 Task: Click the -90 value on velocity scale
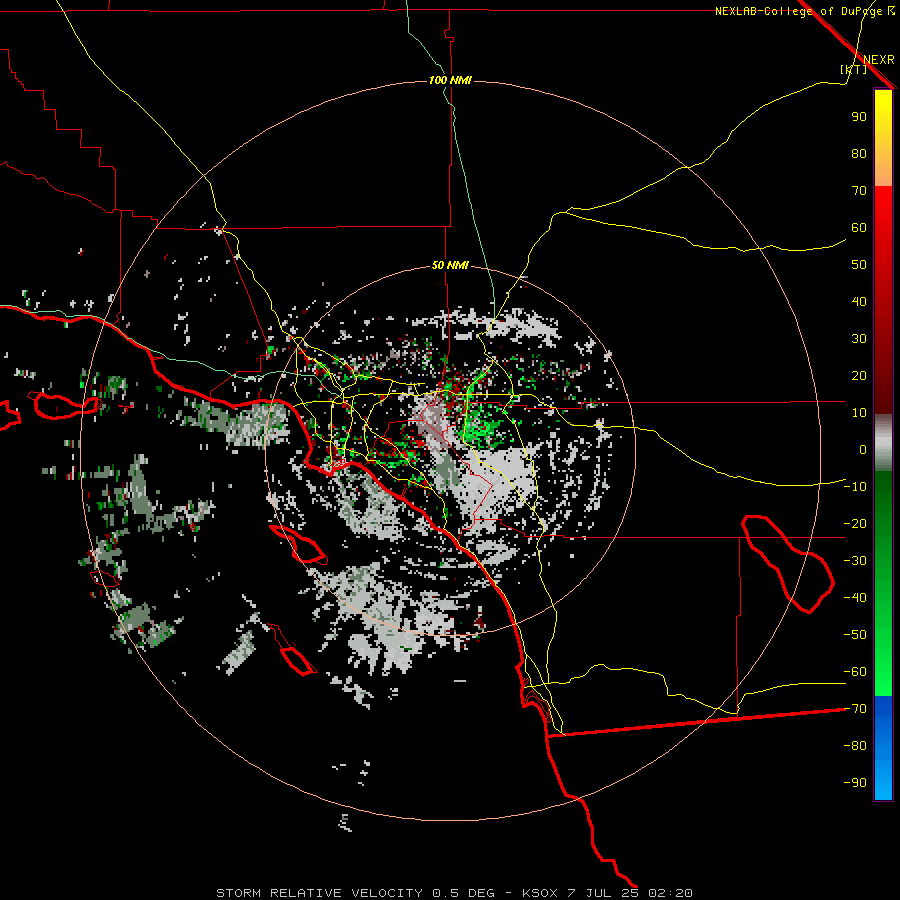click(x=855, y=783)
